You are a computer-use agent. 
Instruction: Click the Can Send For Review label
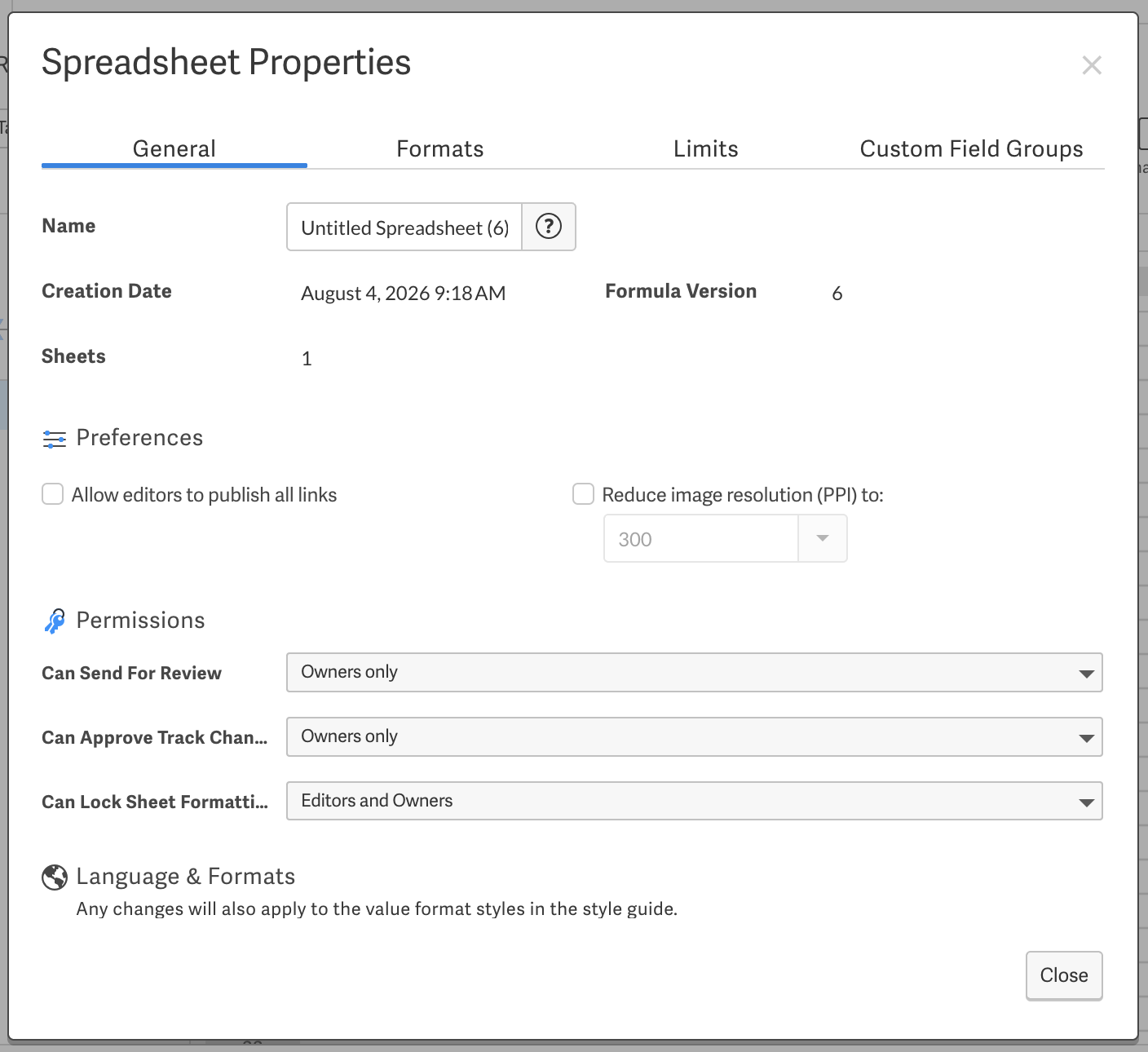pyautogui.click(x=132, y=673)
